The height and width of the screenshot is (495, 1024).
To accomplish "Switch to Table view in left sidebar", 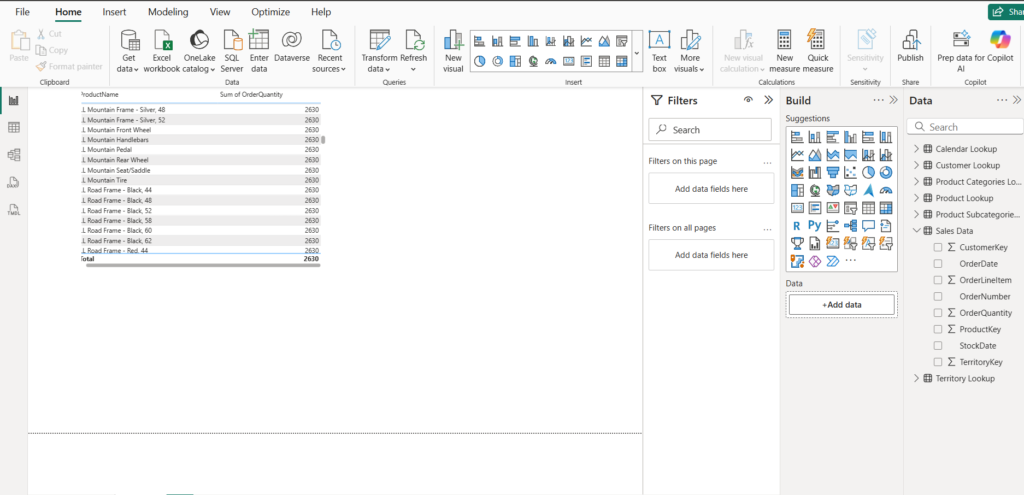I will [14, 128].
